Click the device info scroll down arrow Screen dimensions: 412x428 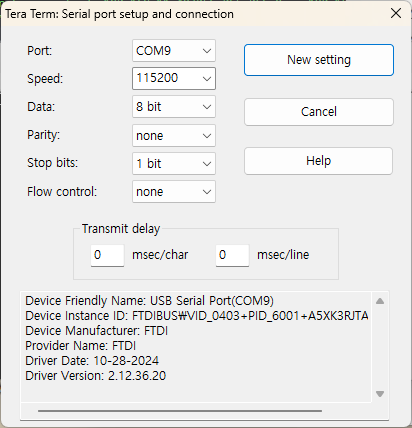point(380,394)
